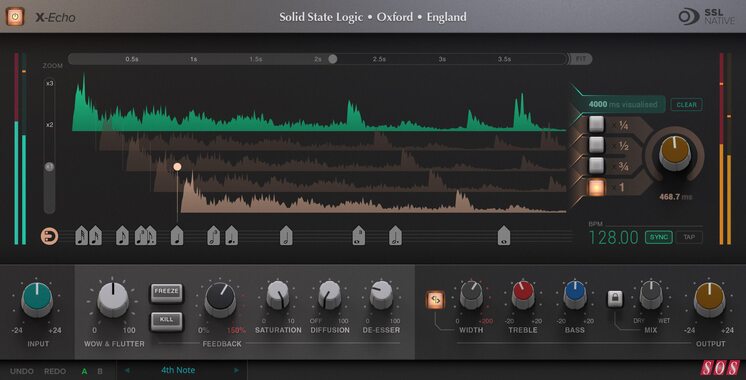Image resolution: width=746 pixels, height=380 pixels.
Task: Toggle the KILL button
Action: (167, 321)
